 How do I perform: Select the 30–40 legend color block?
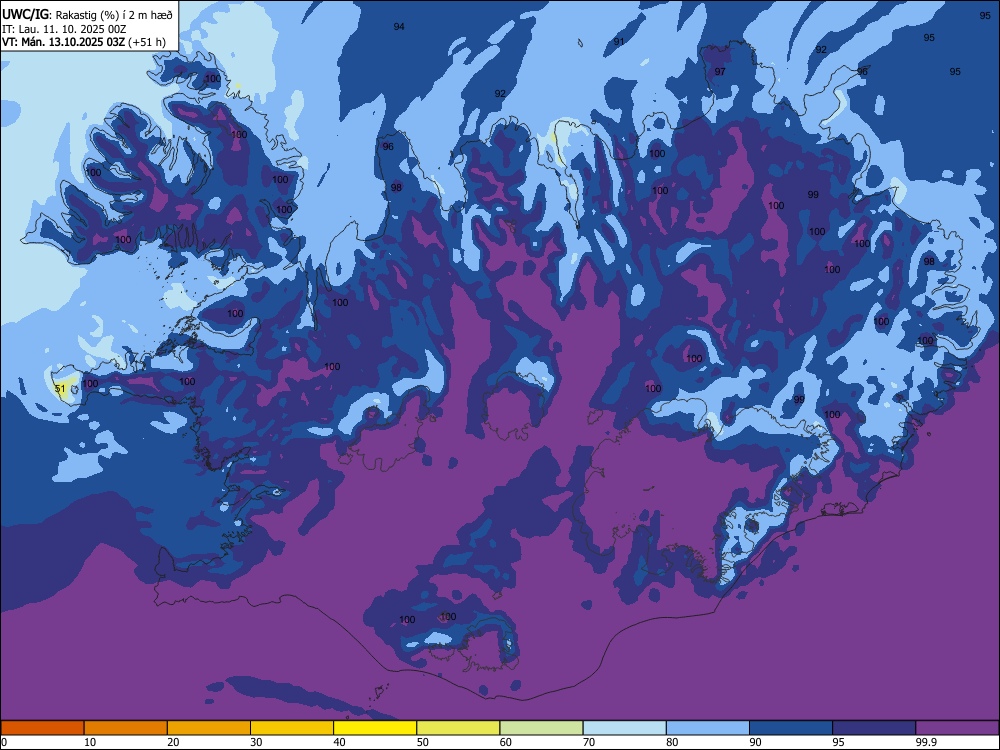(292, 728)
